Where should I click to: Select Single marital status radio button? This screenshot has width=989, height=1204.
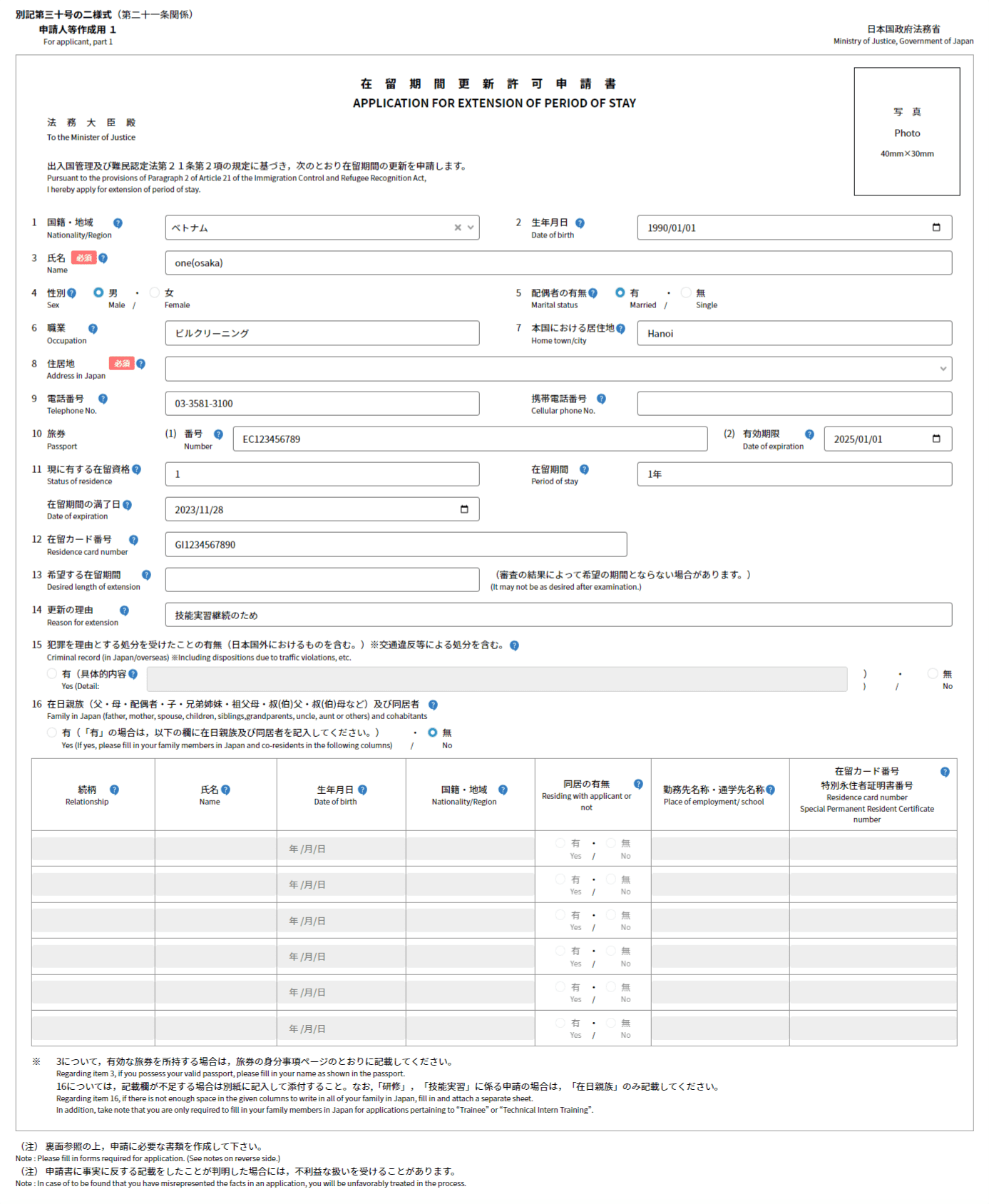(686, 292)
